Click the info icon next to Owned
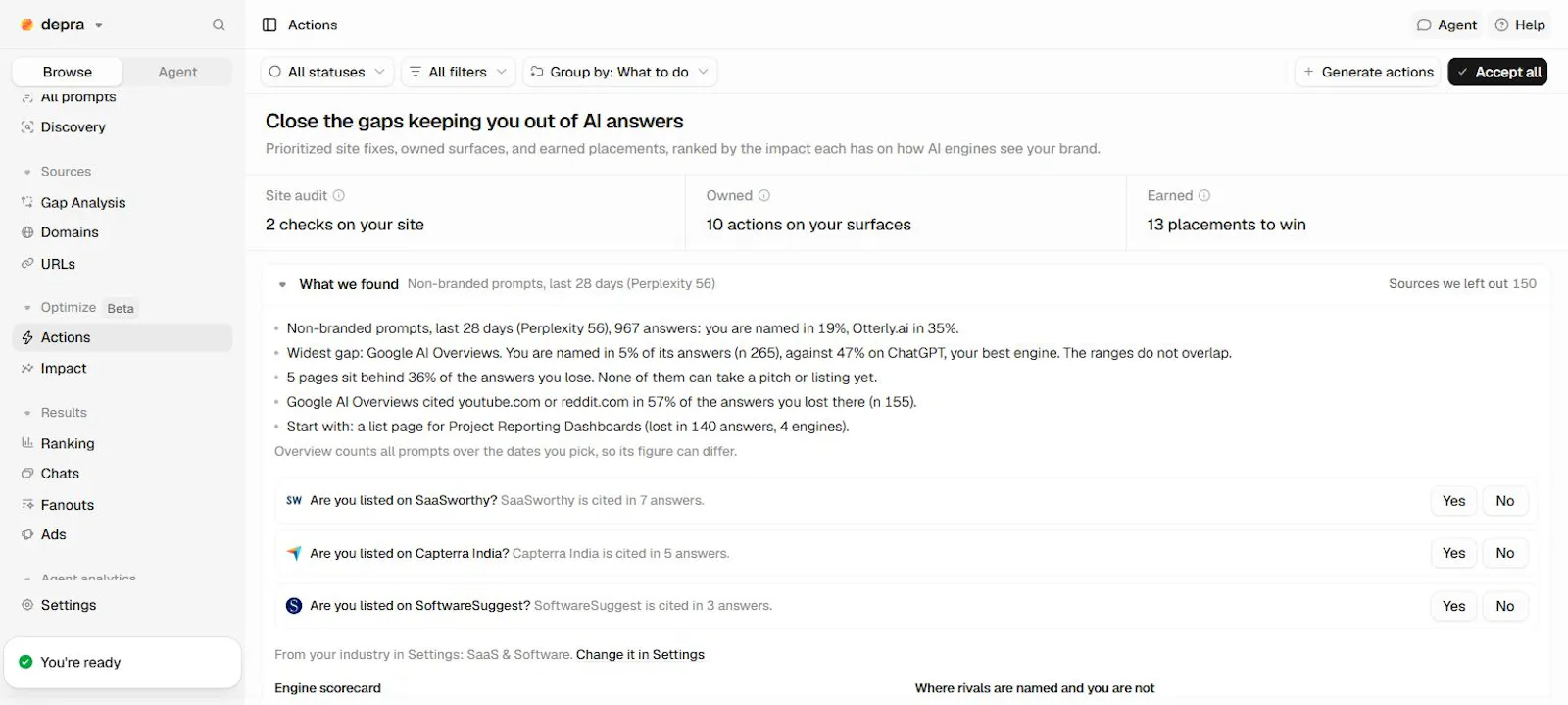This screenshot has width=1568, height=705. pos(764,196)
